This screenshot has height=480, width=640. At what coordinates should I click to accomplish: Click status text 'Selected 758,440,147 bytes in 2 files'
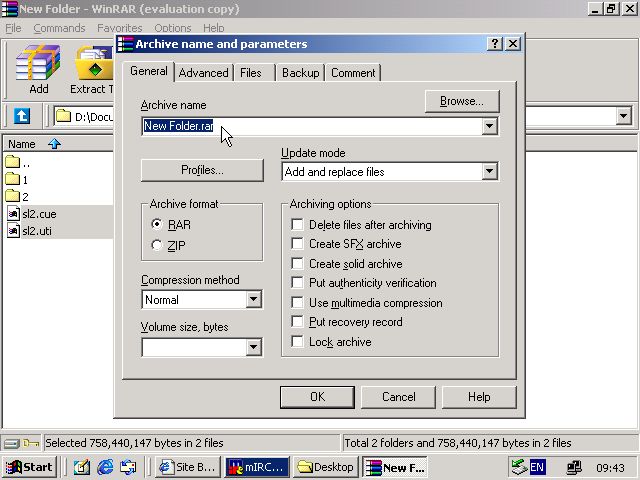[134, 443]
